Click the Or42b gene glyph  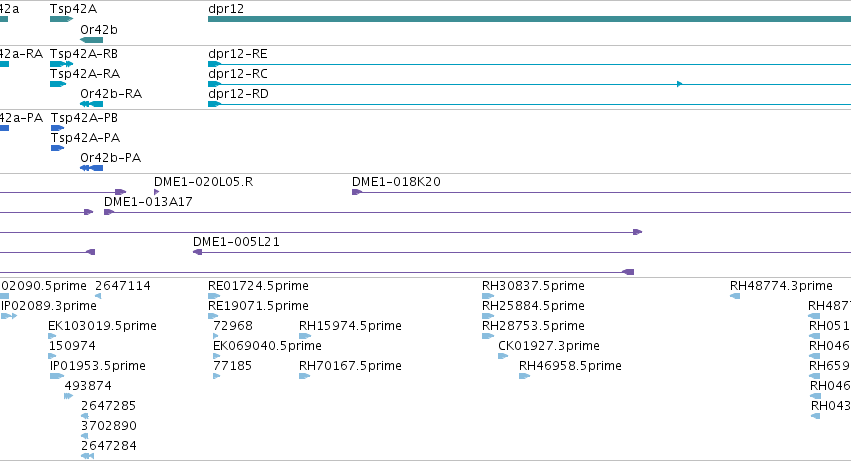(x=91, y=40)
